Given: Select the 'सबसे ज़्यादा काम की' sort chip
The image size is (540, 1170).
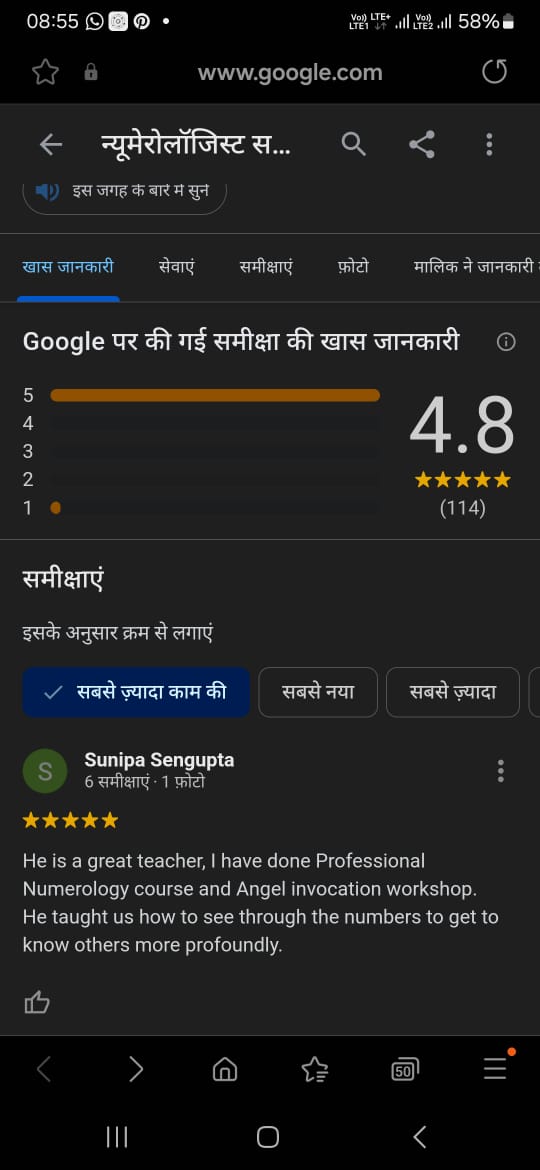Looking at the screenshot, I should (136, 692).
